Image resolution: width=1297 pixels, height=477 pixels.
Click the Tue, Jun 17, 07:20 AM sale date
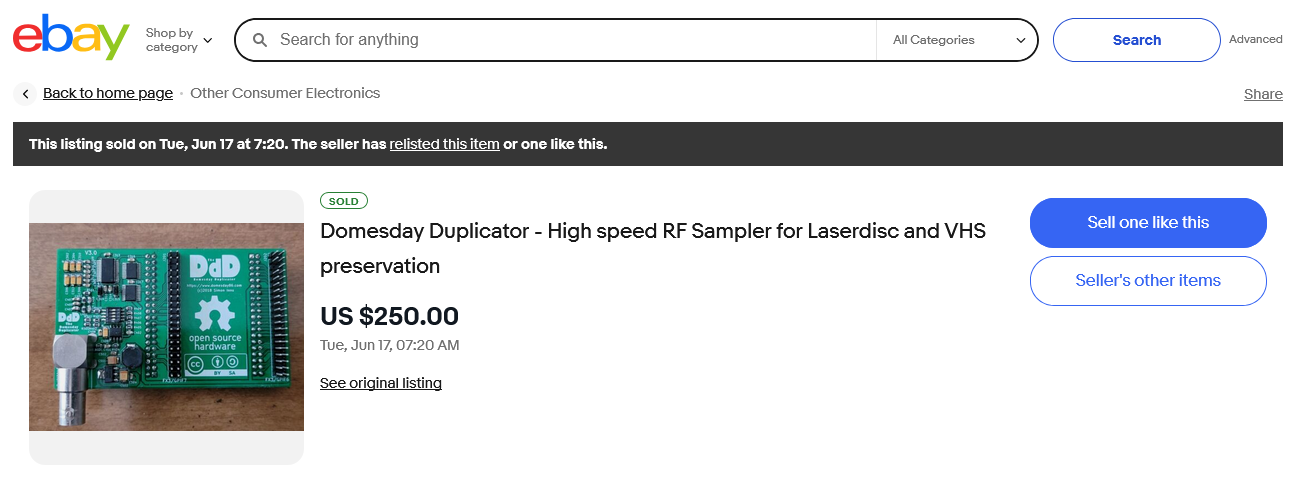click(x=389, y=345)
